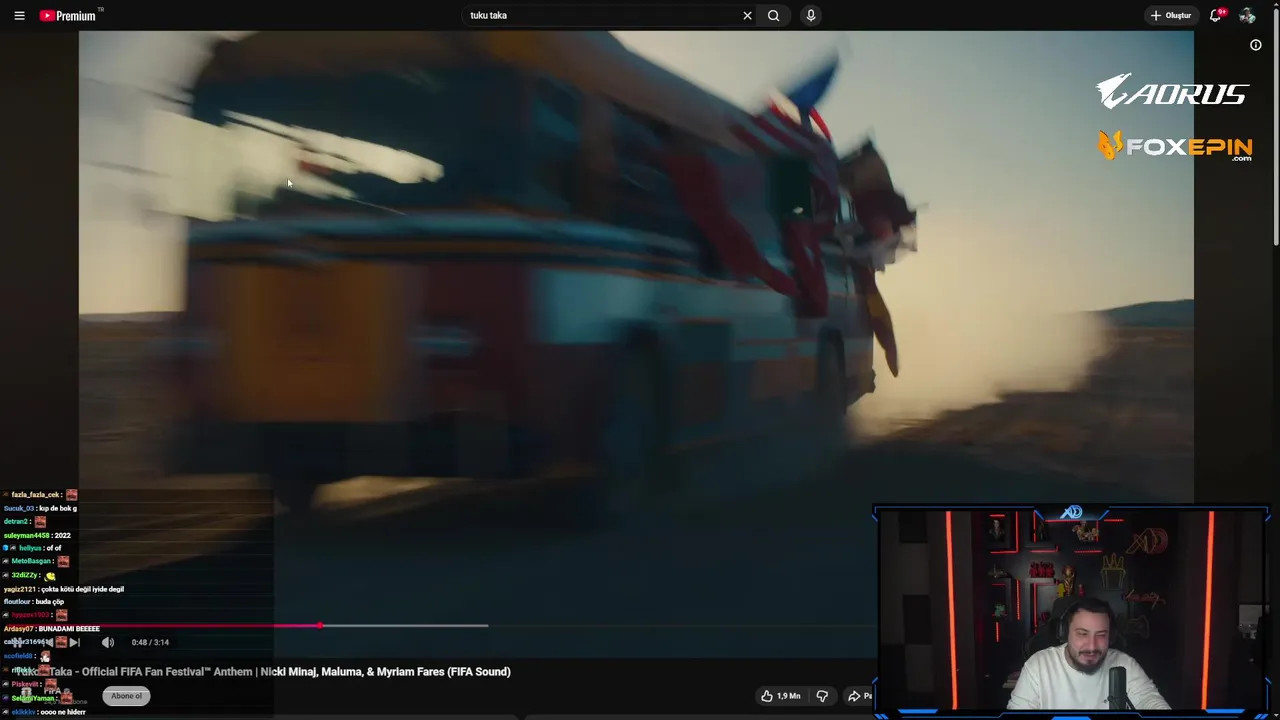This screenshot has height=720, width=1280.
Task: Skip to the next video
Action: pos(74,642)
